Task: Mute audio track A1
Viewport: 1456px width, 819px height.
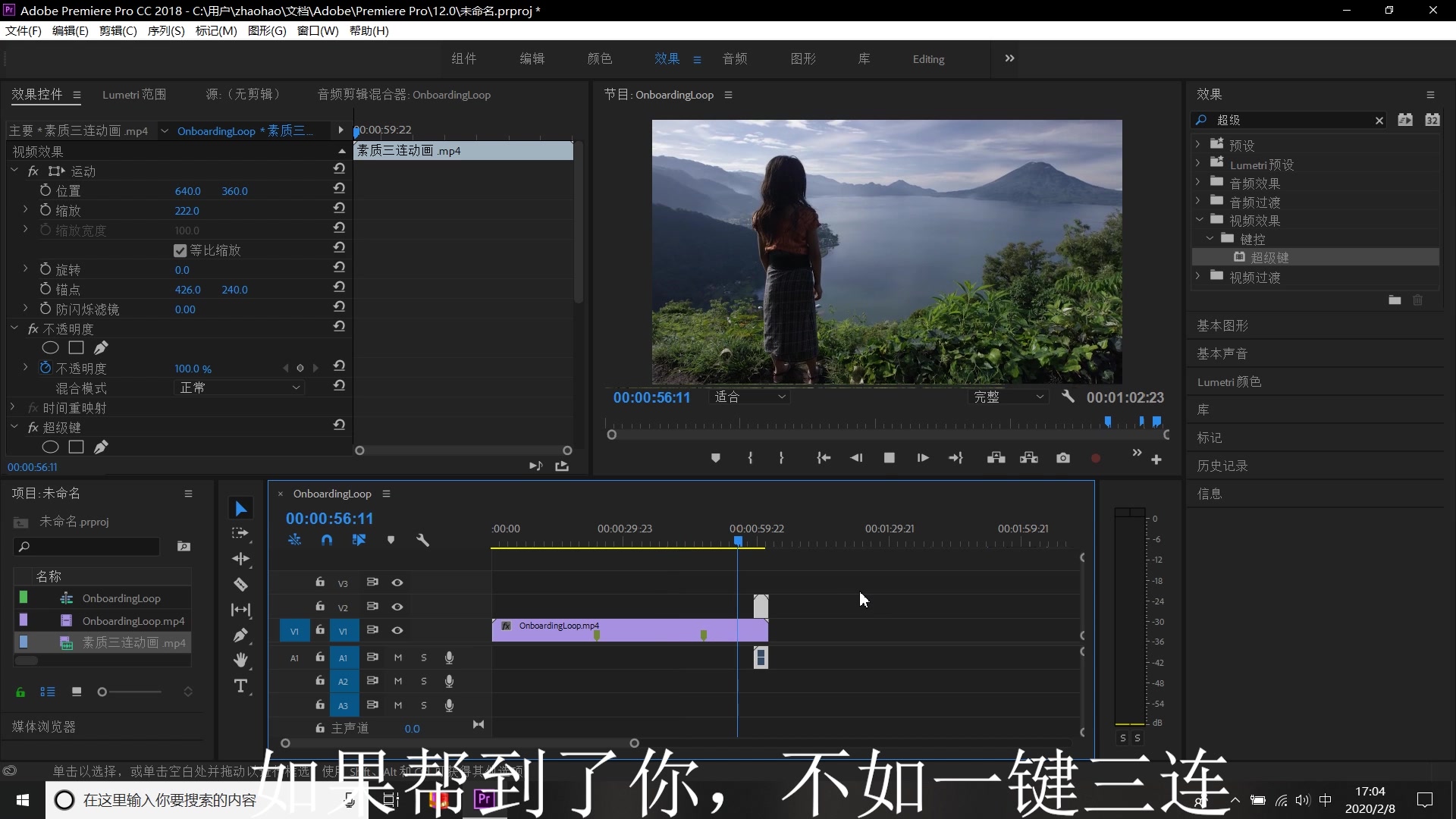Action: (398, 657)
